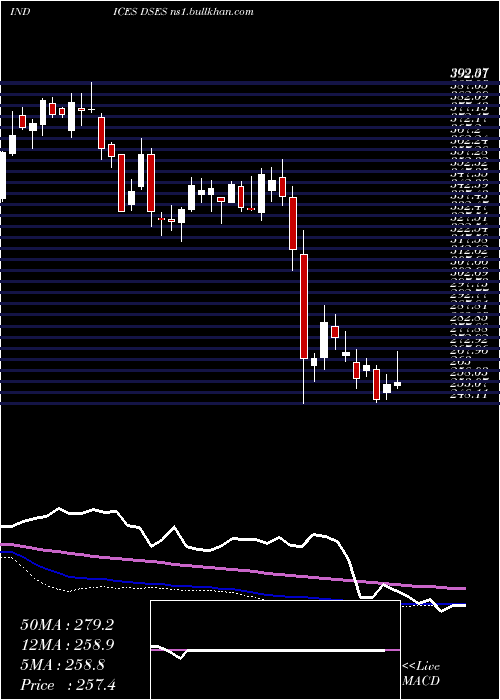500x700 pixels.
Task: Click the MACD inset chart box
Action: point(275,650)
